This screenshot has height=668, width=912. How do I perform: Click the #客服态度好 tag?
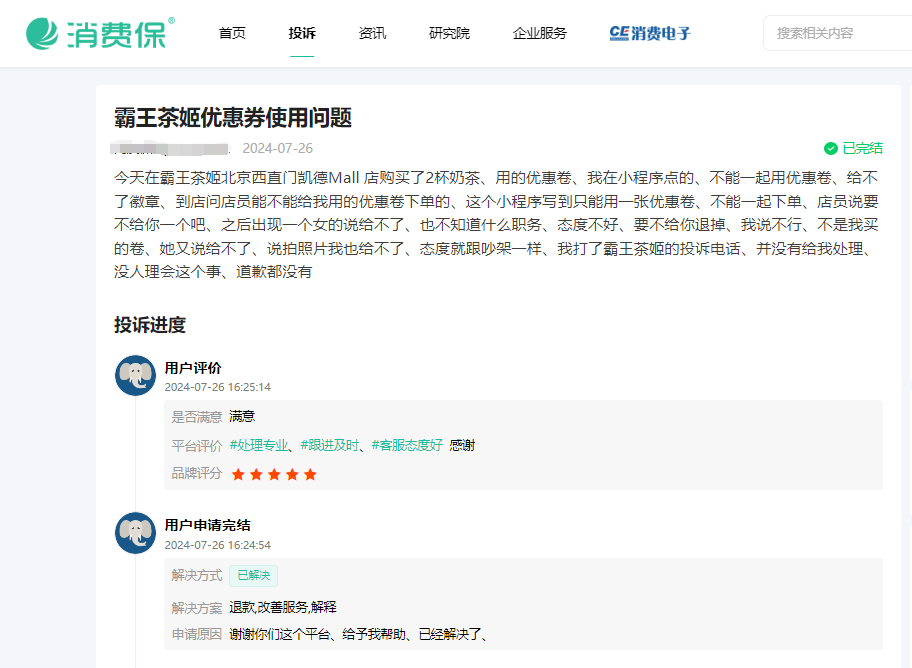point(407,446)
